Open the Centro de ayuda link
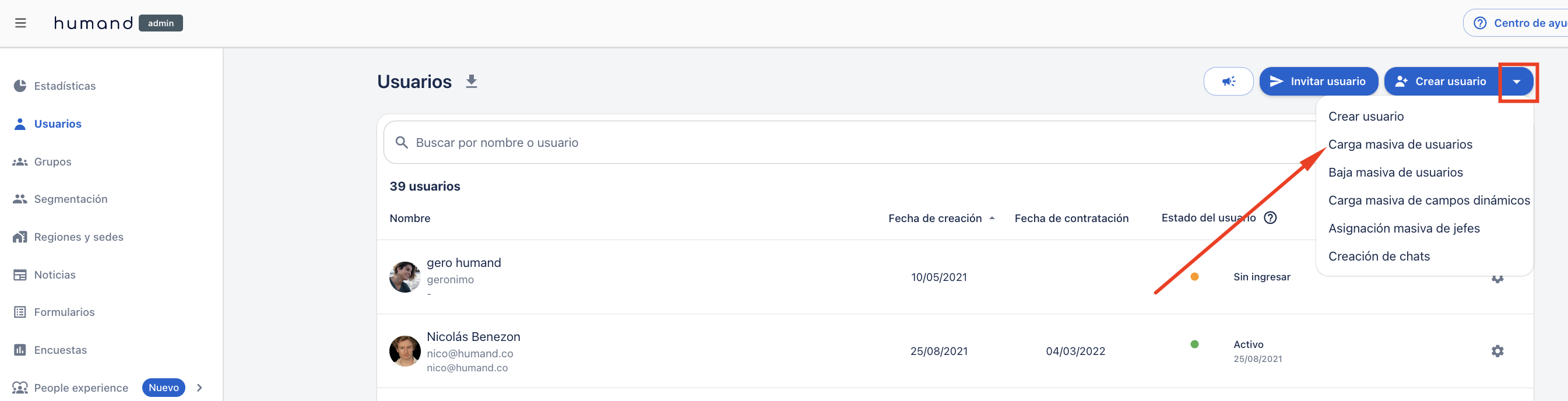The image size is (1568, 401). pyautogui.click(x=1516, y=23)
